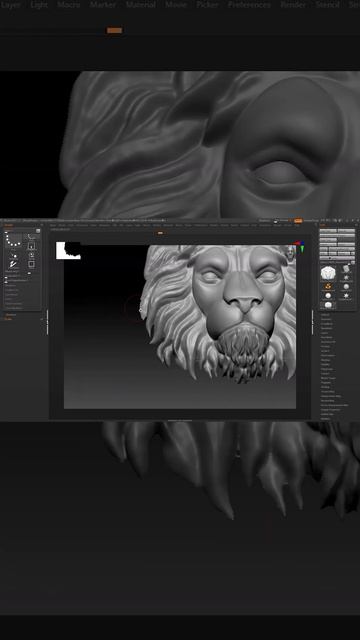Screen dimensions: 360x640
Task: Click the Import button in Tool panel
Action: tap(328, 244)
